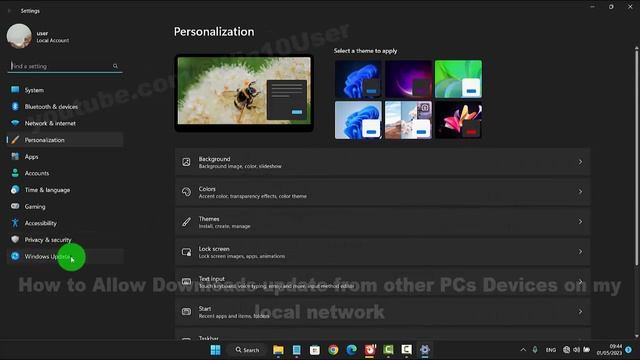Image resolution: width=640 pixels, height=360 pixels.
Task: Apply the green leaf light theme
Action: click(458, 79)
